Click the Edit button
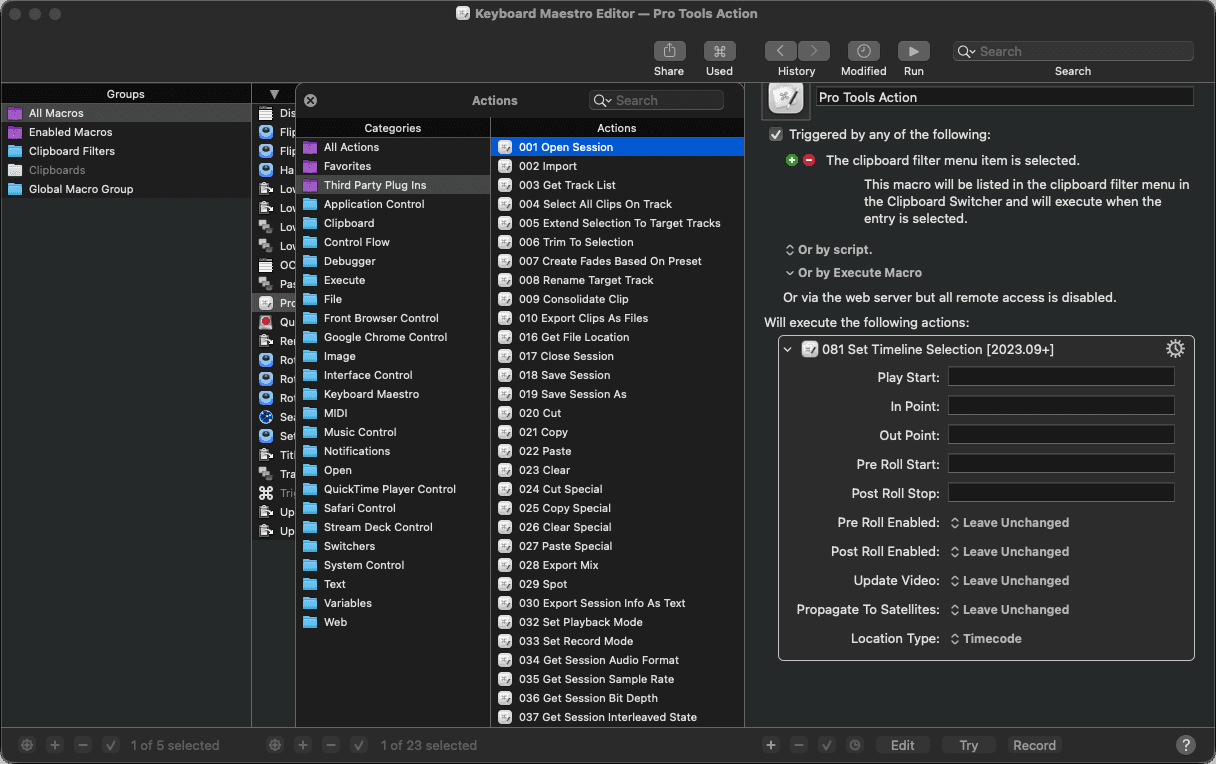 click(903, 745)
